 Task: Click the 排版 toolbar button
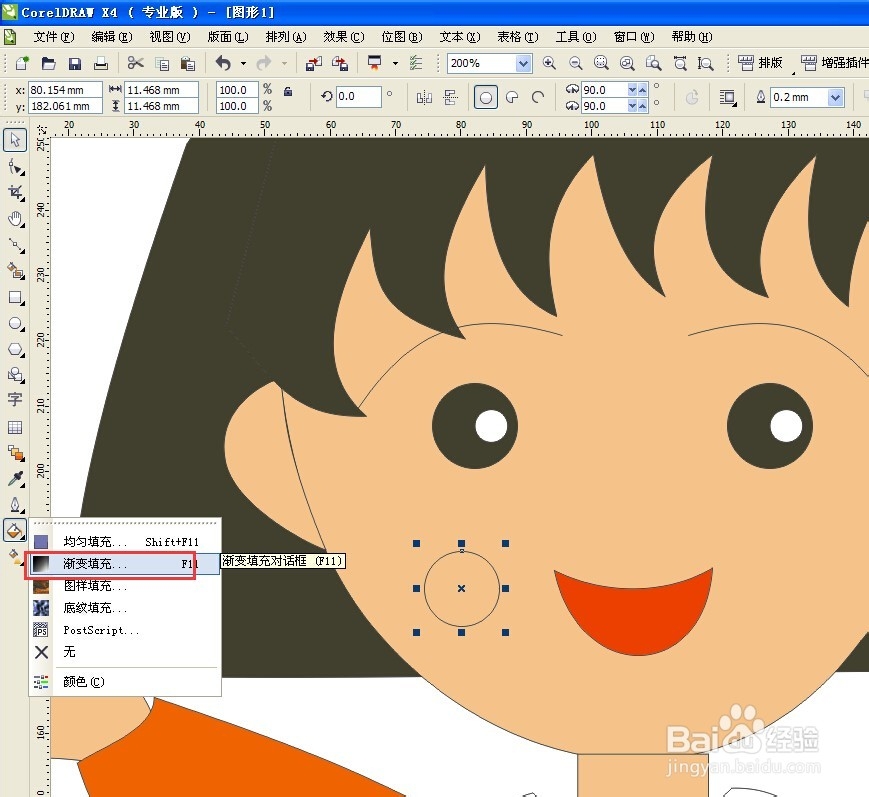pyautogui.click(x=760, y=63)
